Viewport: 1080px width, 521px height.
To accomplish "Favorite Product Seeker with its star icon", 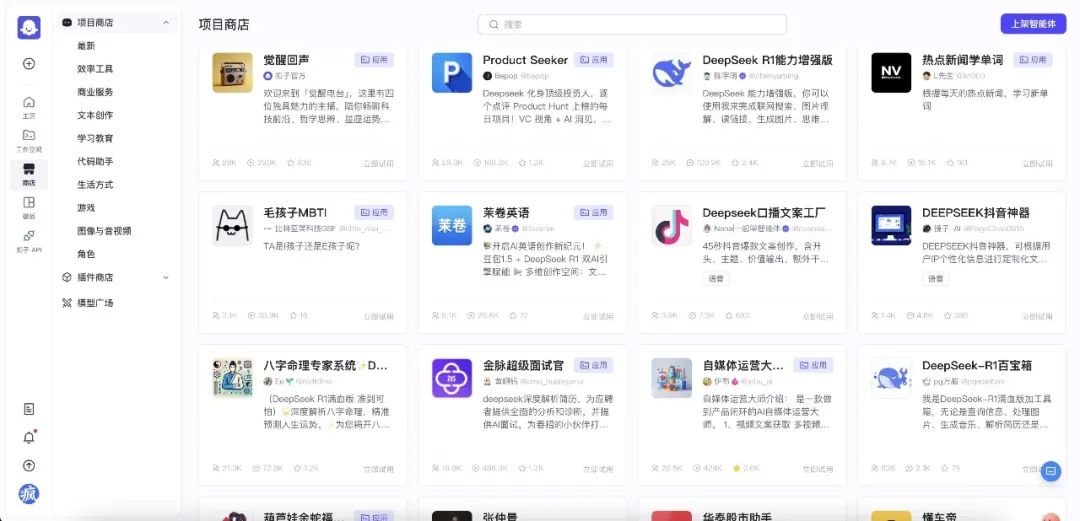I will pos(521,163).
